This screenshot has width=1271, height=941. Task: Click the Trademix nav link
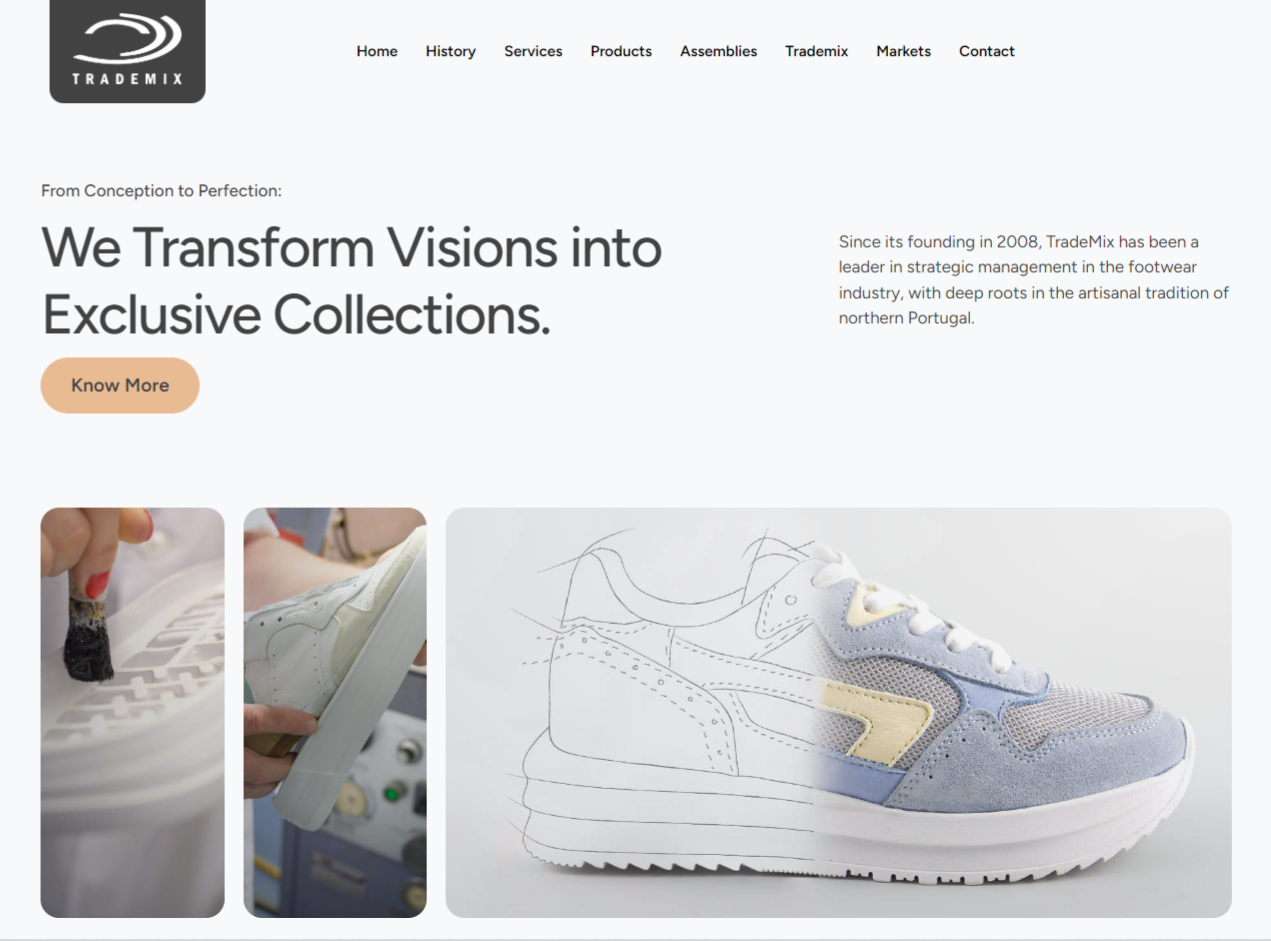(x=816, y=51)
